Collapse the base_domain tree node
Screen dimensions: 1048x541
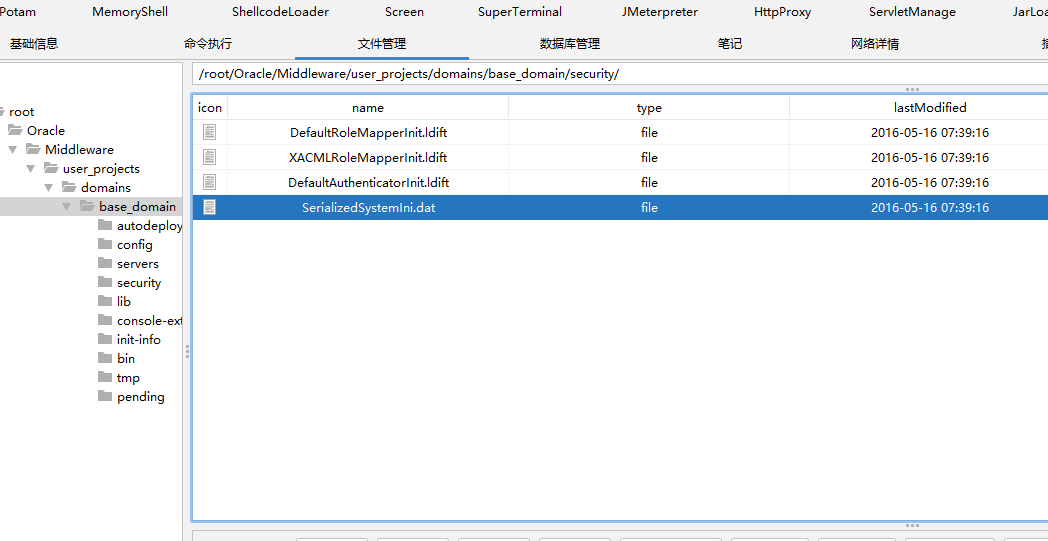pyautogui.click(x=67, y=206)
